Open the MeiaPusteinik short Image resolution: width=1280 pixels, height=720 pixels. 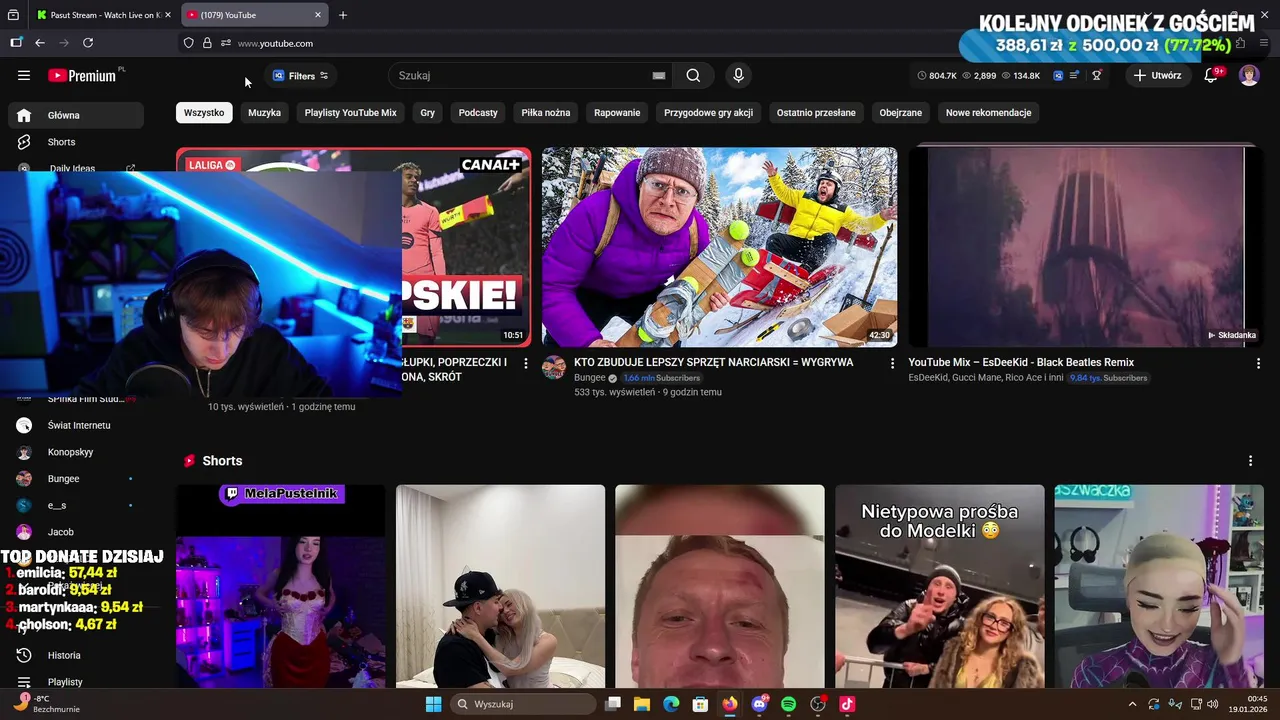click(281, 586)
